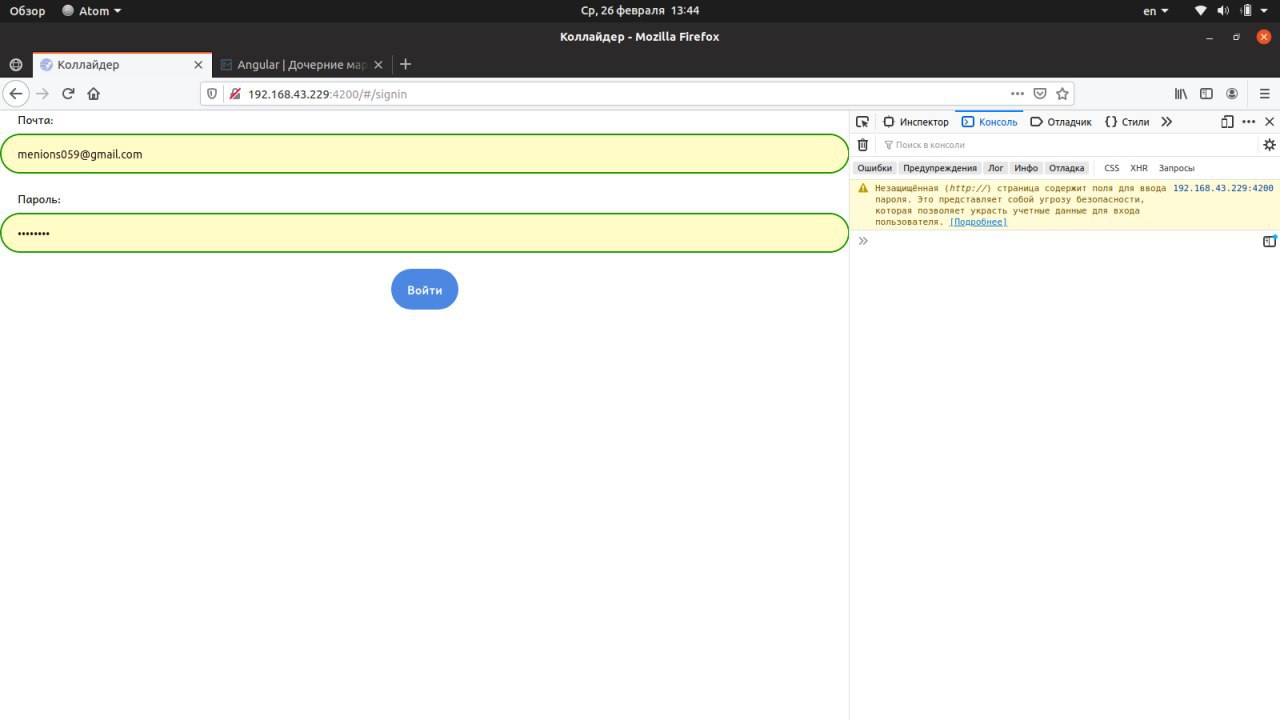Open devtools options three-dot menu
This screenshot has height=720, width=1280.
tap(1249, 122)
